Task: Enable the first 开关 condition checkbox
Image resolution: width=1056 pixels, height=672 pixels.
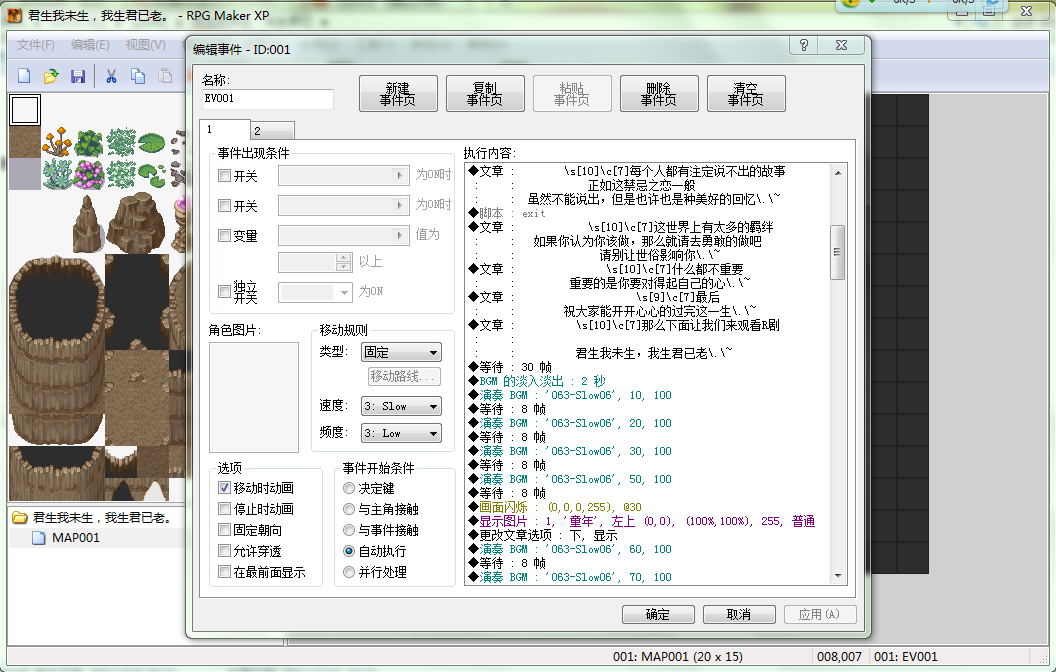Action: (225, 176)
